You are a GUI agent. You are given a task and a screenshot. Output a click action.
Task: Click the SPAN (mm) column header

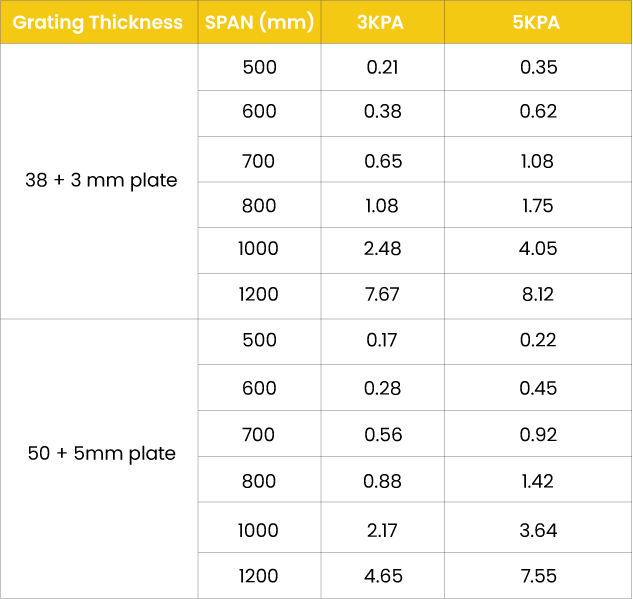click(259, 22)
